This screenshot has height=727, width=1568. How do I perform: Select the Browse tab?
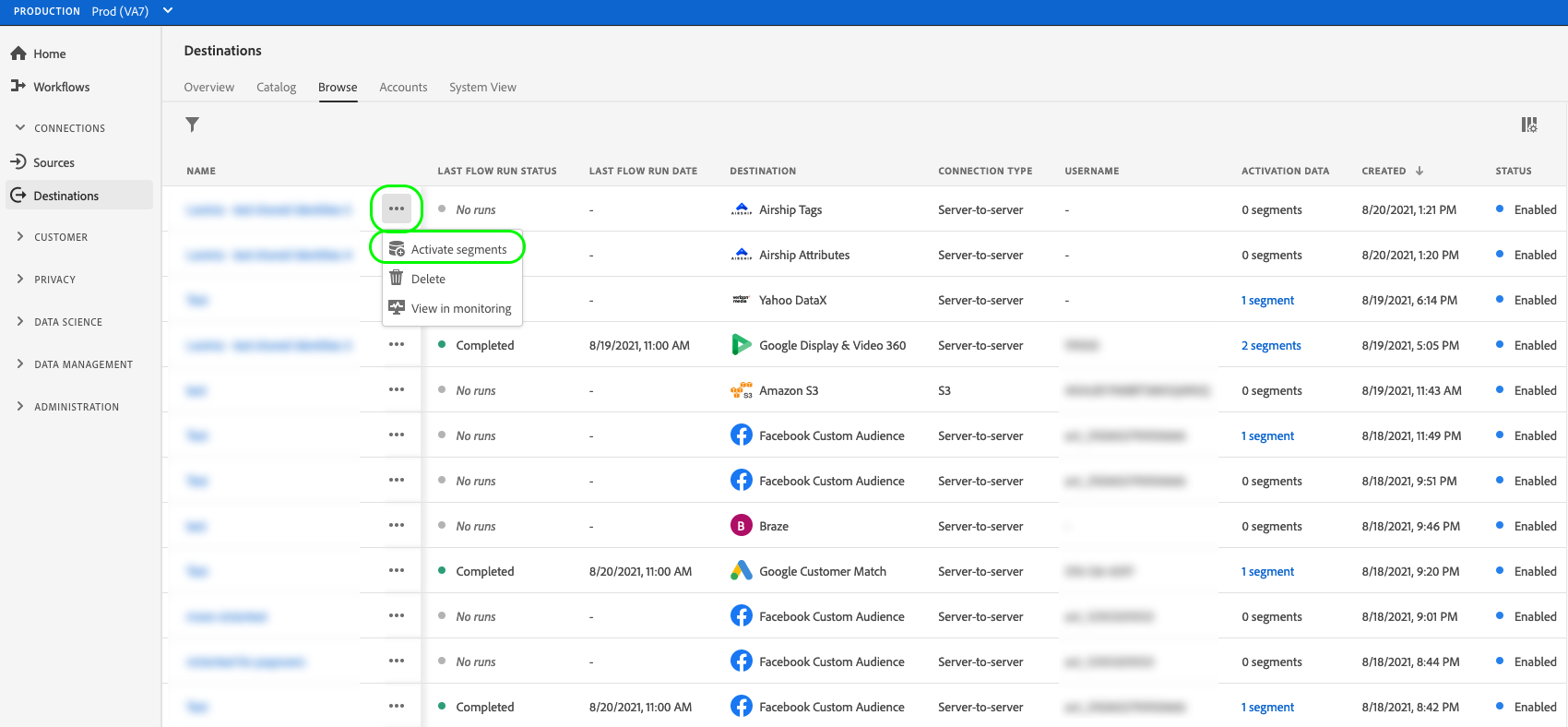click(338, 88)
